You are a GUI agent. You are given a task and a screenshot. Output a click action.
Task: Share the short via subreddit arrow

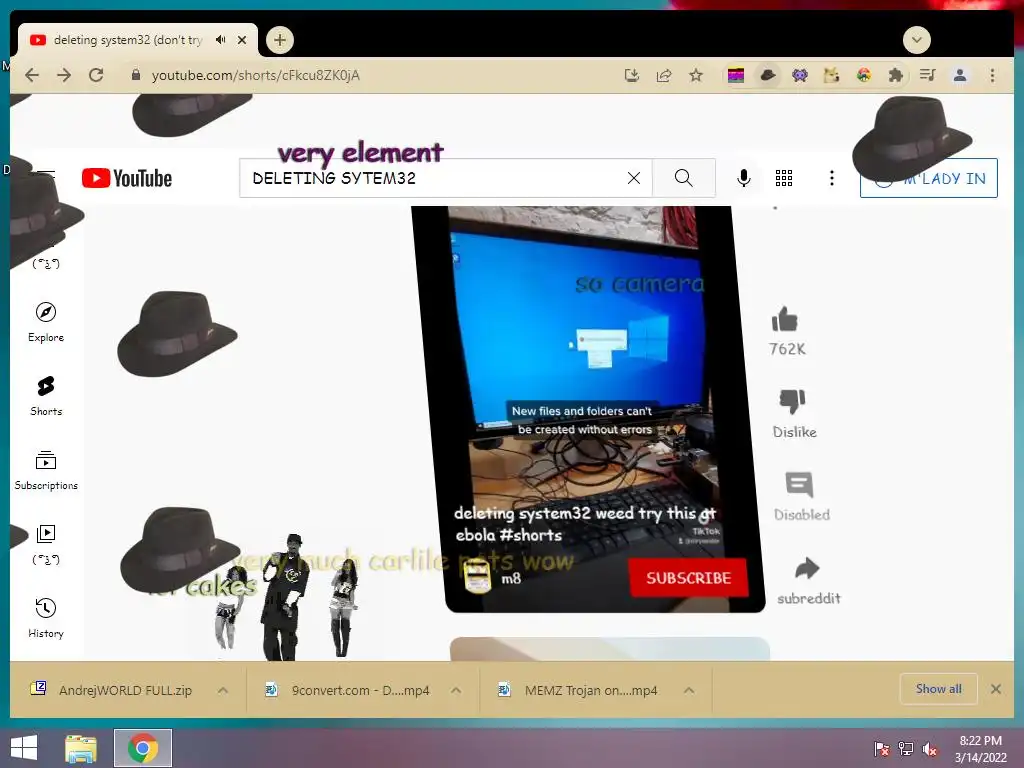pyautogui.click(x=807, y=568)
